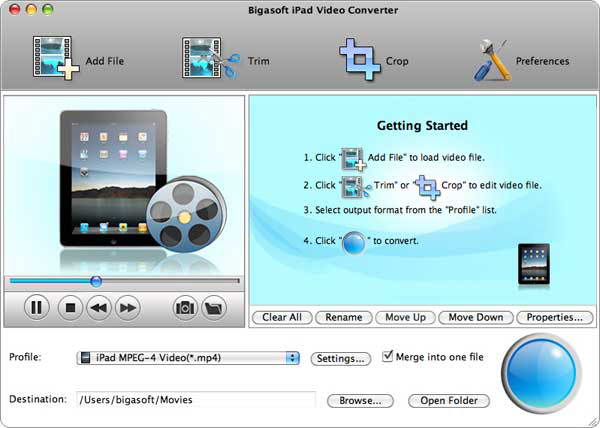Stop the video playback
Viewport: 600px width, 428px height.
pyautogui.click(x=70, y=307)
